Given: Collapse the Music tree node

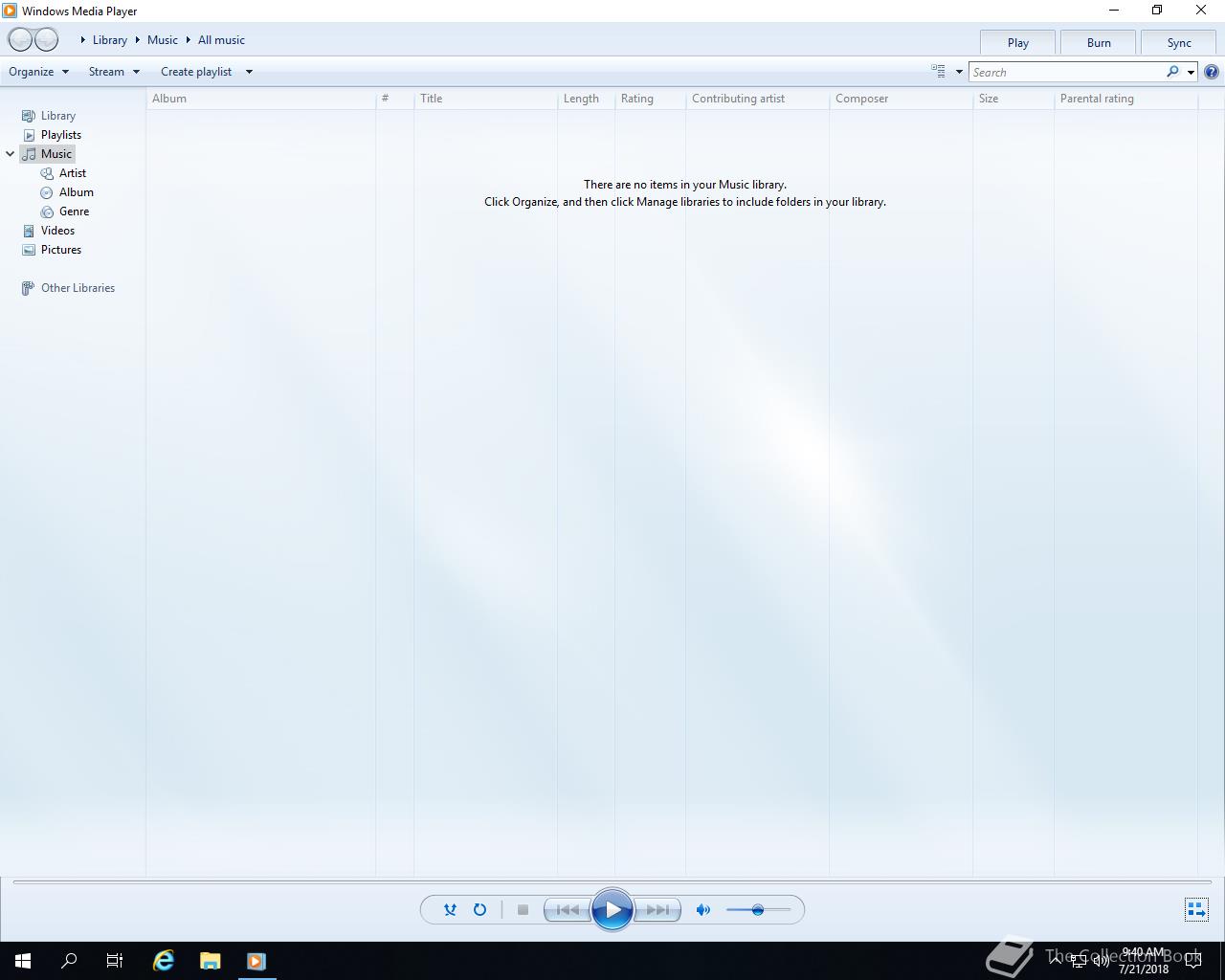Looking at the screenshot, I should tap(11, 154).
